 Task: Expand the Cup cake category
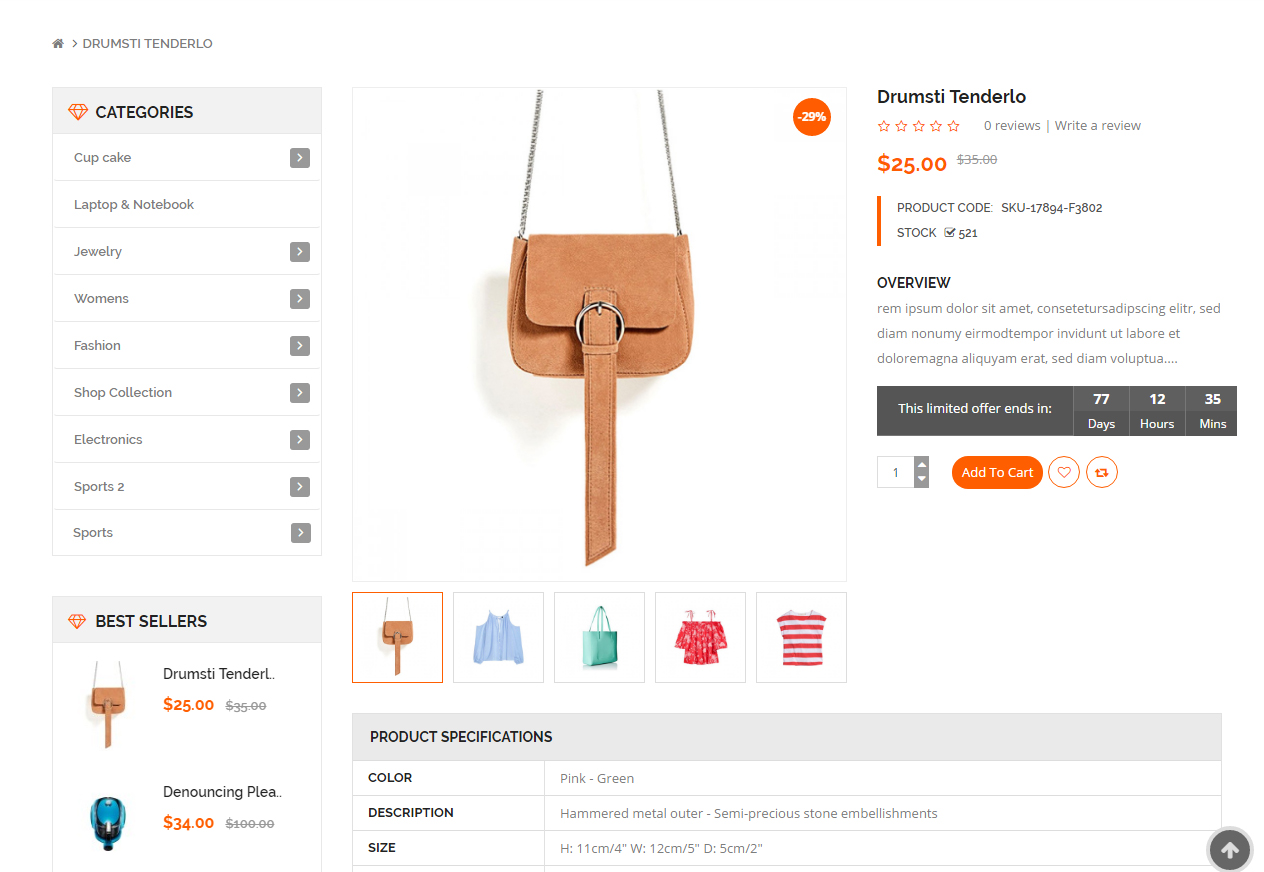300,158
